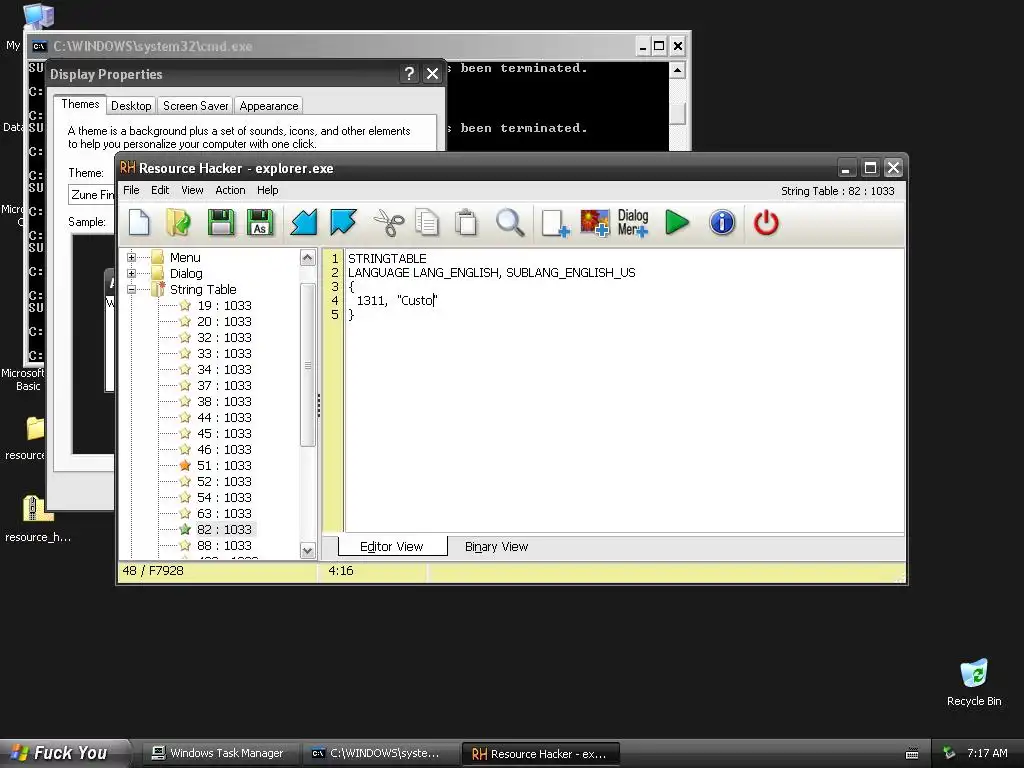Open the Appearance tab in Display Properties
Screen dimensions: 1024x768
[x=268, y=106]
